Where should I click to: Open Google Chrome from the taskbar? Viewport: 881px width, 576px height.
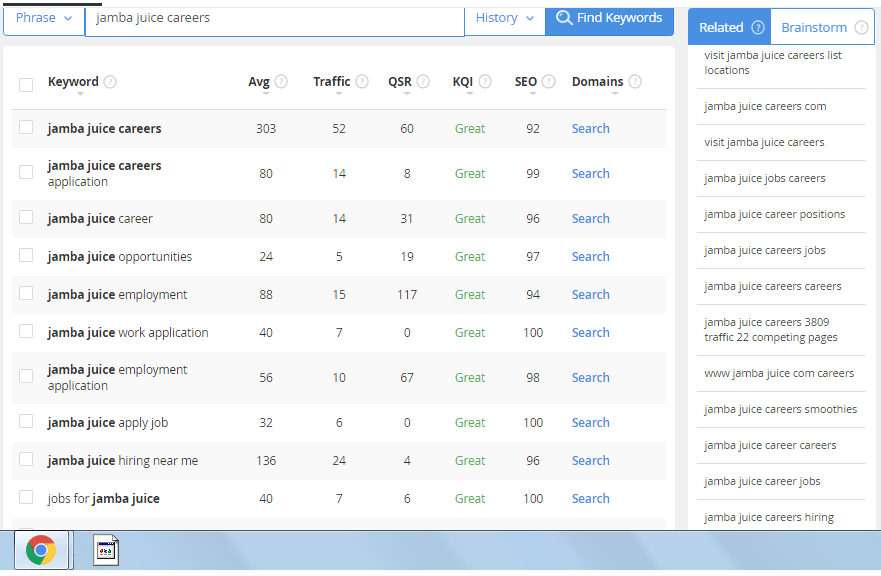point(41,550)
